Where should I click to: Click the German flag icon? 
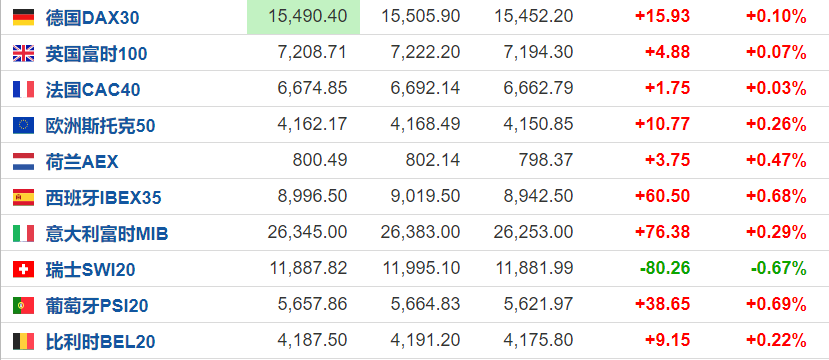click(x=23, y=17)
